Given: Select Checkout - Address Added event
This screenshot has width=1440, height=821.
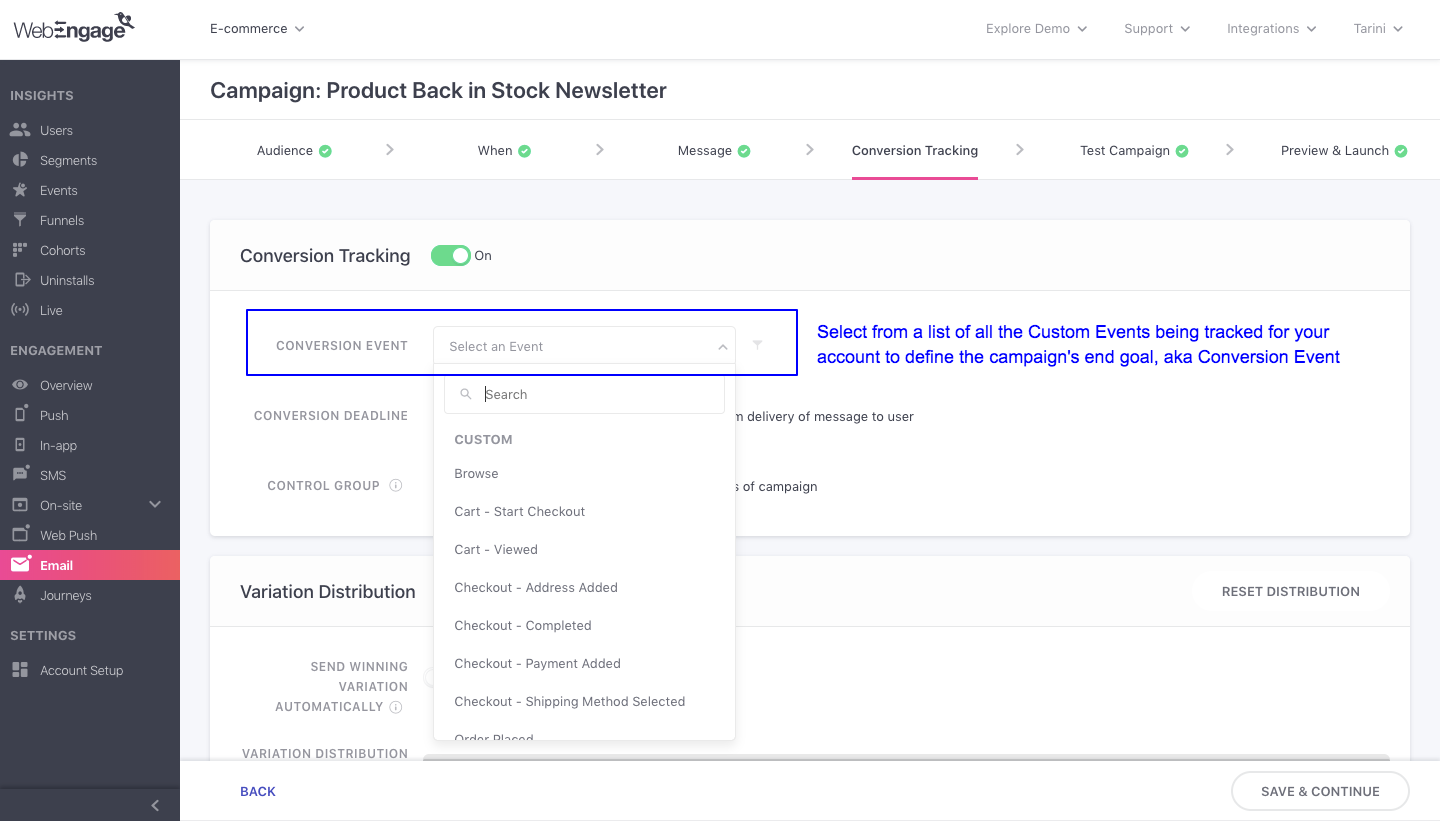Looking at the screenshot, I should coord(584,587).
